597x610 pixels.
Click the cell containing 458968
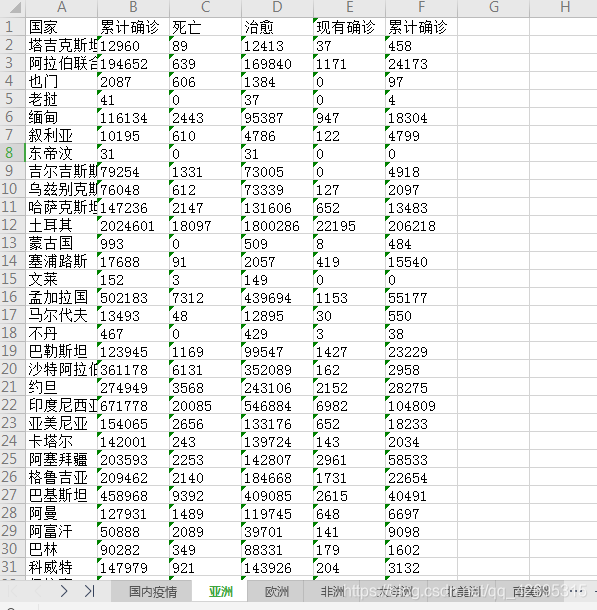(x=133, y=495)
